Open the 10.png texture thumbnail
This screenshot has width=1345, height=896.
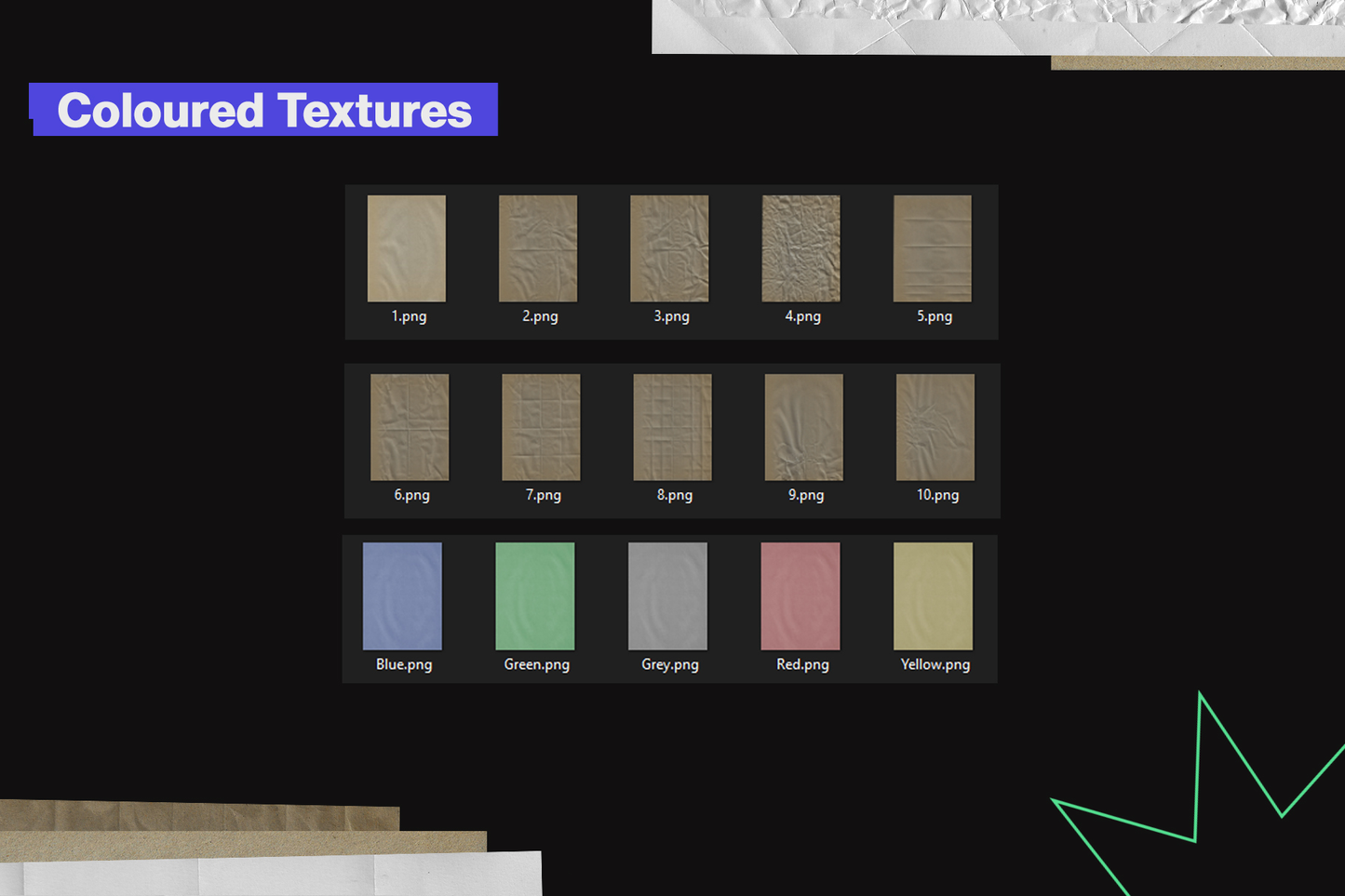[x=935, y=427]
